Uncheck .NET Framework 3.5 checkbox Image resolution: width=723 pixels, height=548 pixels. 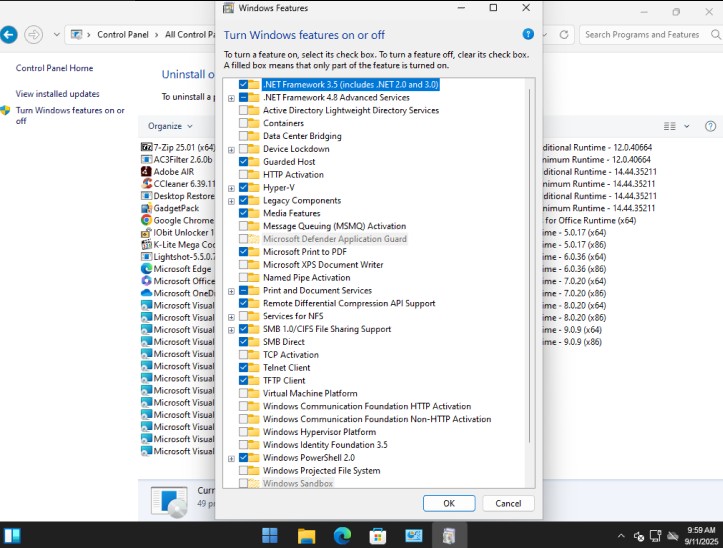pos(243,84)
